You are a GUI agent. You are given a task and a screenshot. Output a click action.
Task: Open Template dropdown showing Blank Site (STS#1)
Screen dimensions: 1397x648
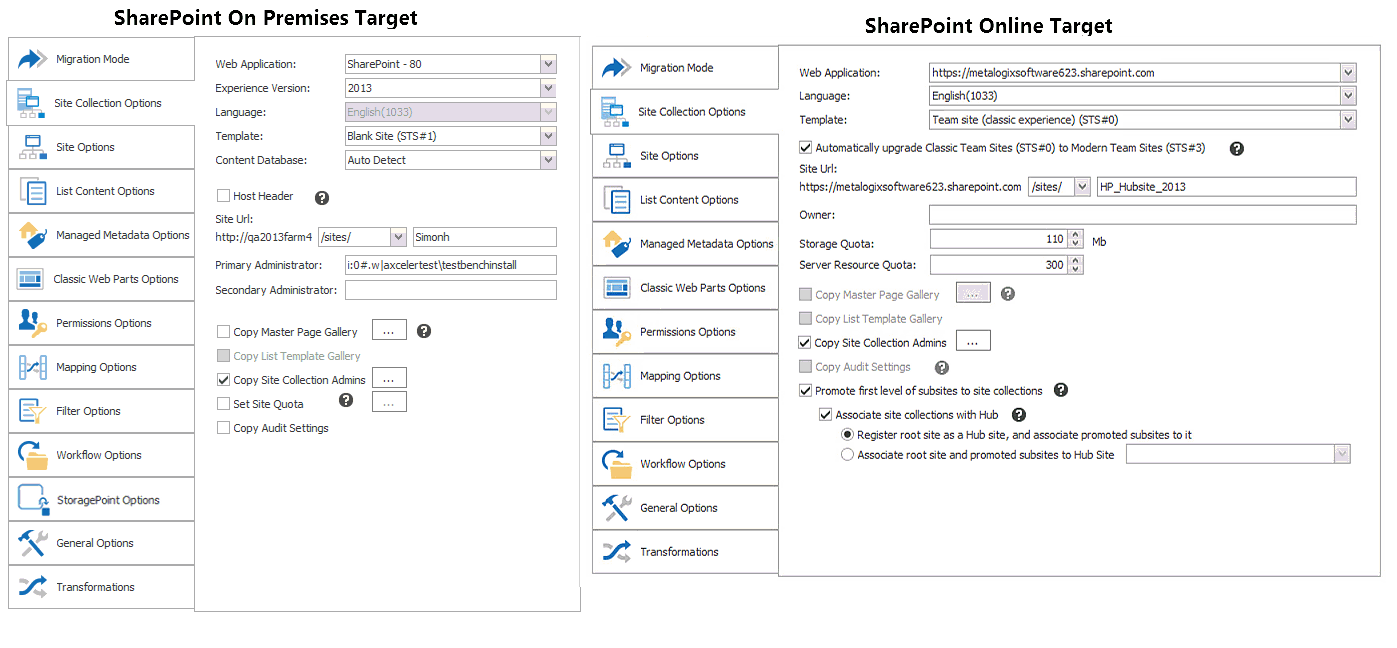[x=548, y=136]
